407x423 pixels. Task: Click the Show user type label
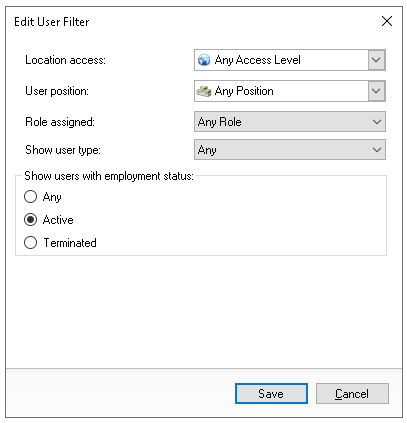pyautogui.click(x=63, y=150)
